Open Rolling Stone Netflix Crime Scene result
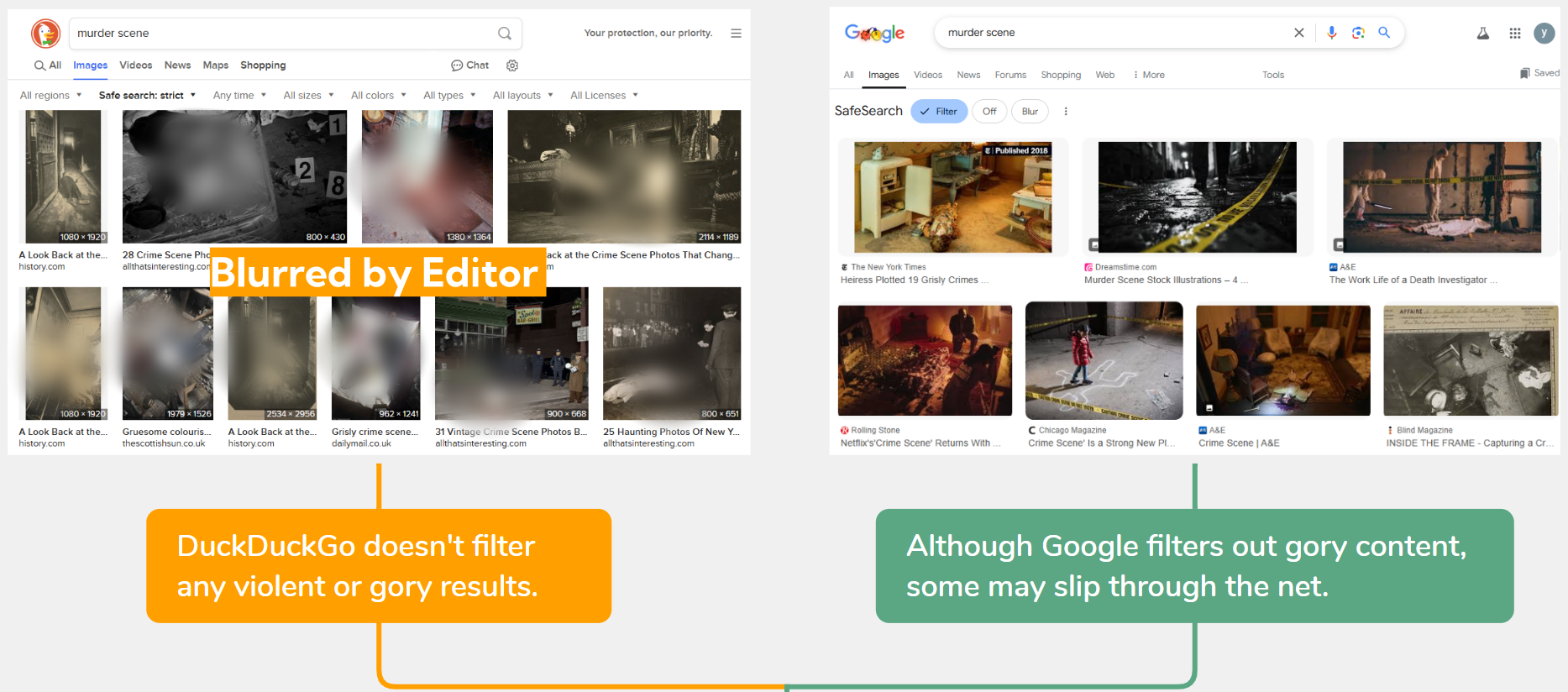The image size is (1568, 692). pos(920,443)
